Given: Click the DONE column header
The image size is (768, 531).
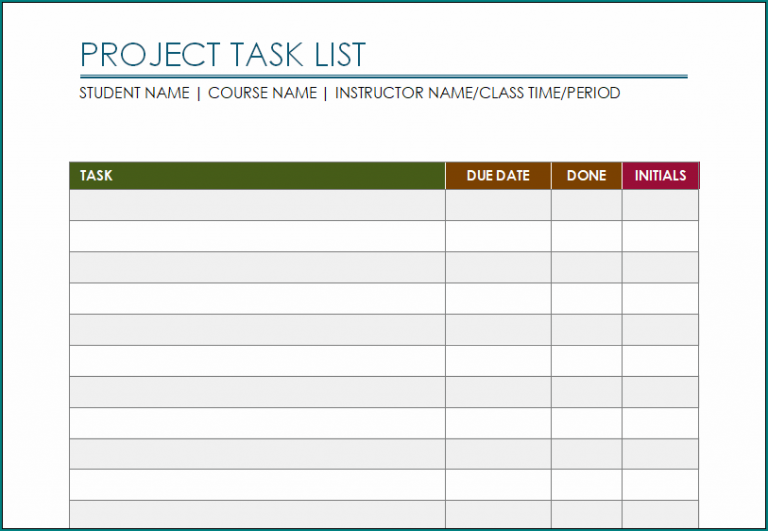Looking at the screenshot, I should pos(586,176).
